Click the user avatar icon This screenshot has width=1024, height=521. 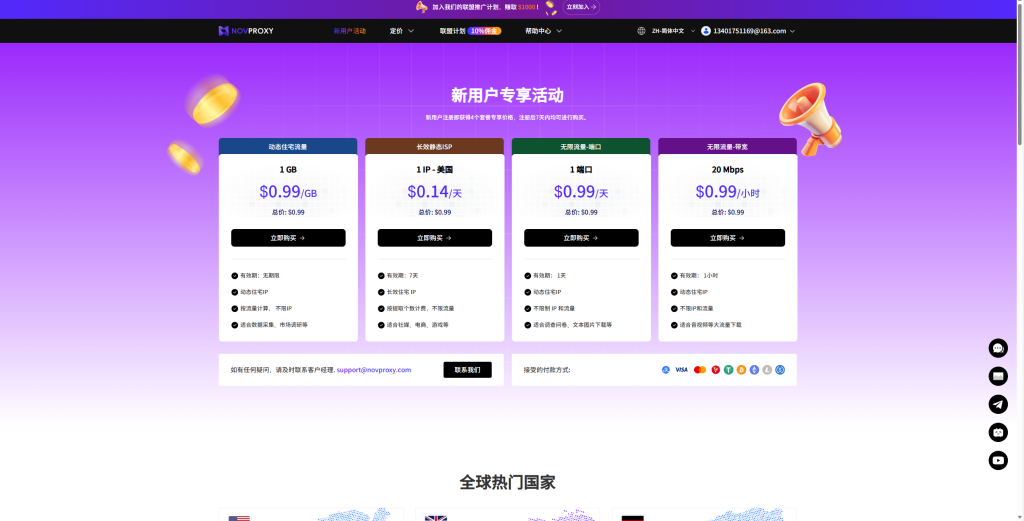coord(705,31)
